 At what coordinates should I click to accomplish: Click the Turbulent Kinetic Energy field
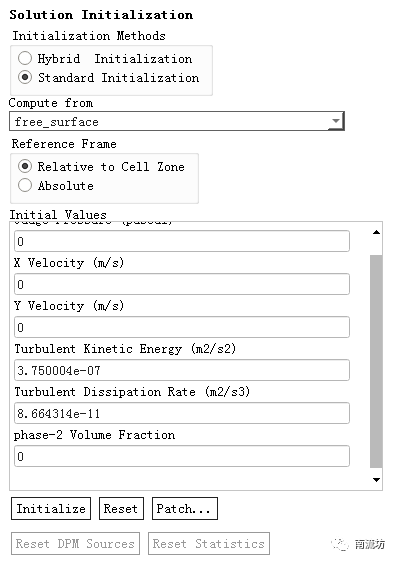pos(182,370)
